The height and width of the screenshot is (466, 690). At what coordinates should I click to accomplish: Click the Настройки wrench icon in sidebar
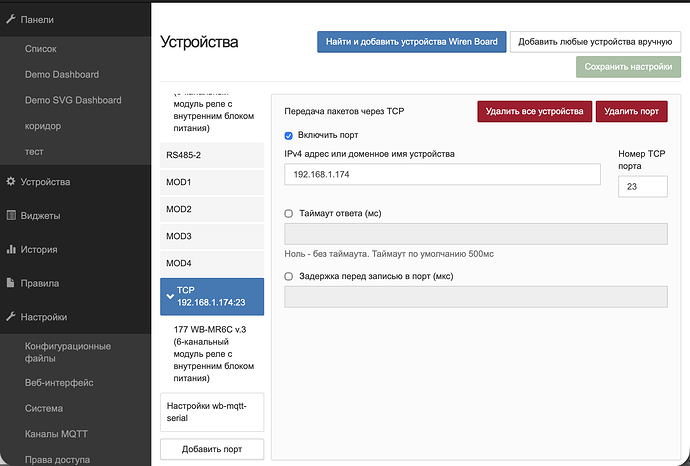(11, 317)
